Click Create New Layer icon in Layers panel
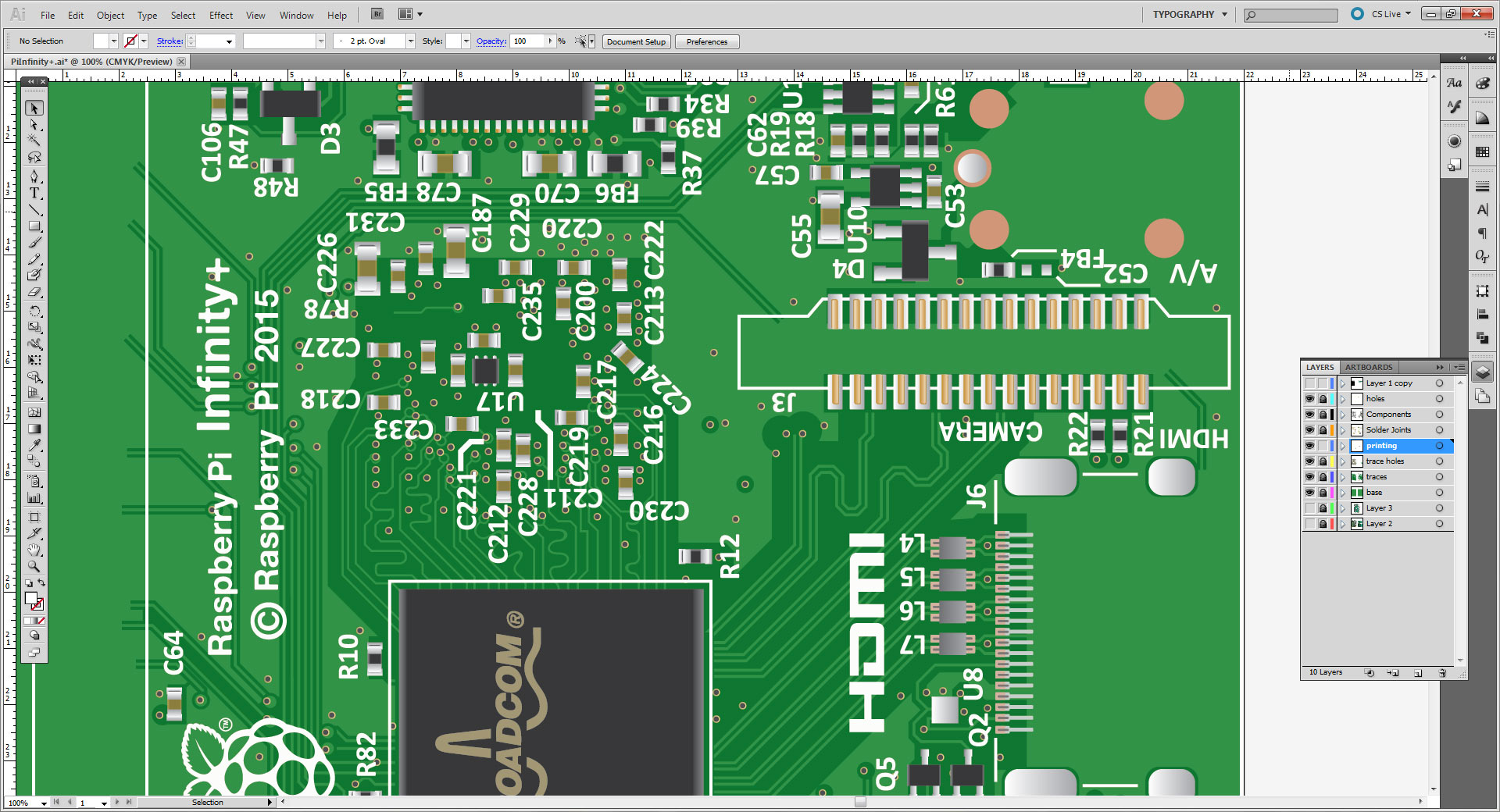Screen dimensions: 1500x812 (x=1418, y=672)
